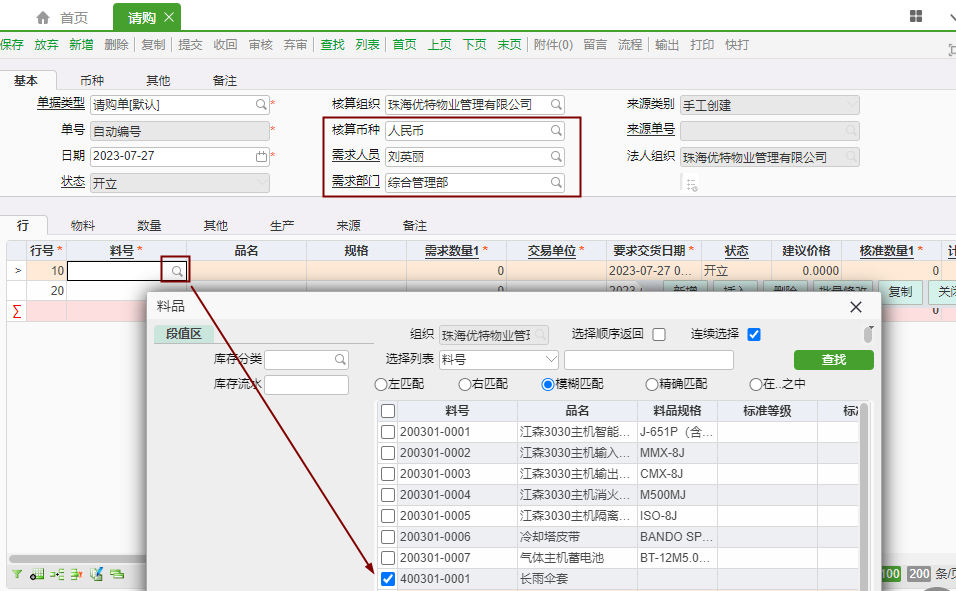Click magnifier in 需求部门 field
This screenshot has height=591, width=956.
(555, 183)
